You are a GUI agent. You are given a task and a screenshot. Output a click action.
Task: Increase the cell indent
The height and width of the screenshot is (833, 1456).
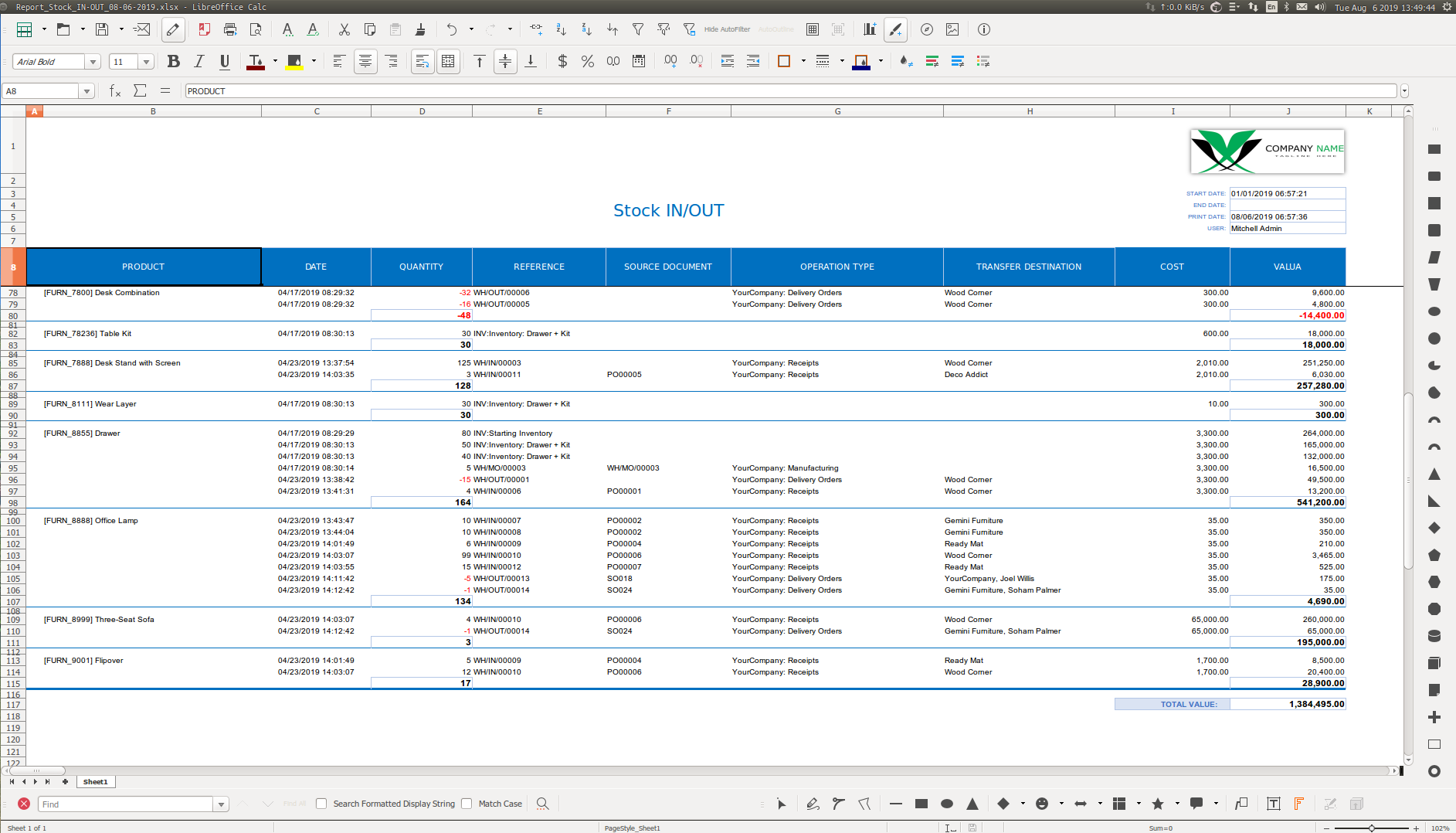(728, 61)
